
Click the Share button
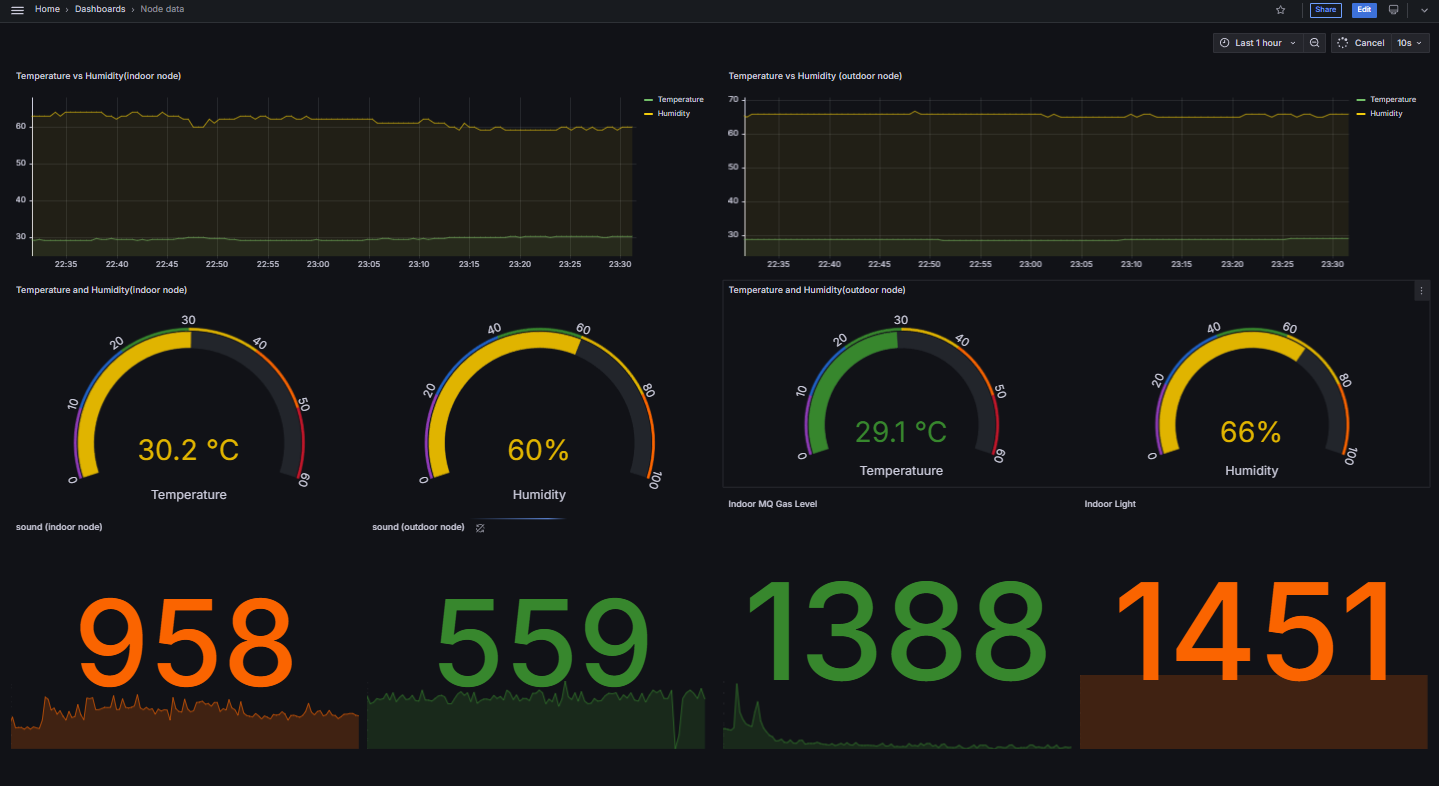[1325, 10]
